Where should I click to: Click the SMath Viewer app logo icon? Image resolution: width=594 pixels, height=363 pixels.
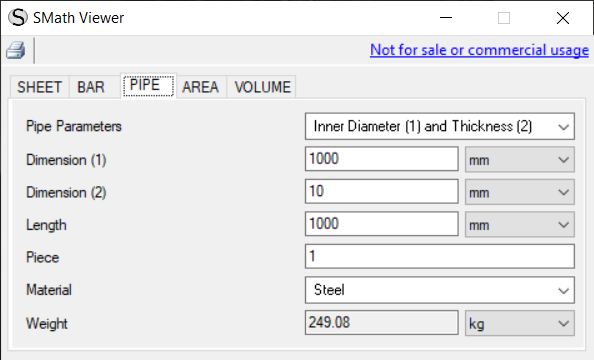(18, 17)
